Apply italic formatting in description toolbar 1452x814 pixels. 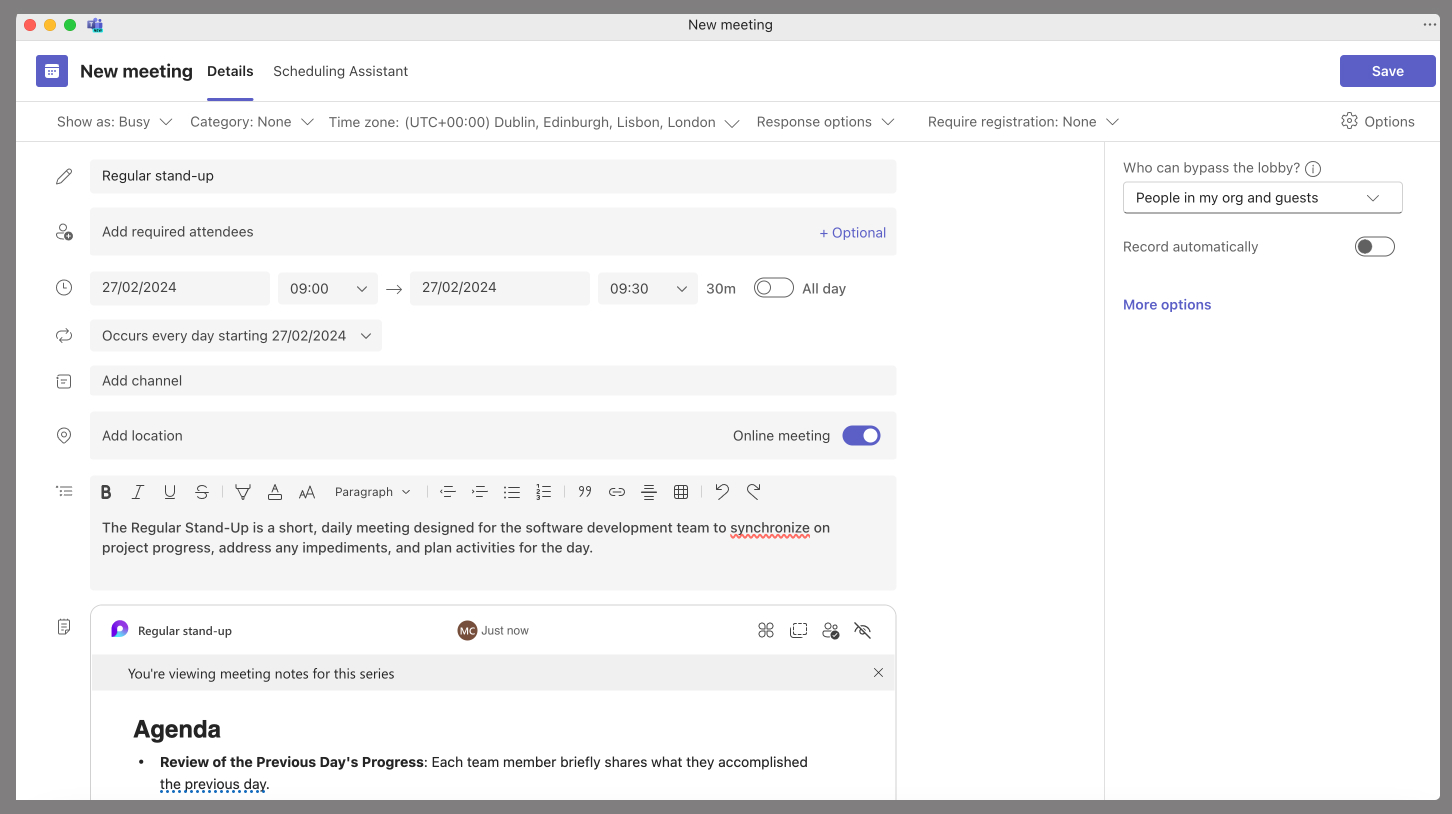pos(138,492)
